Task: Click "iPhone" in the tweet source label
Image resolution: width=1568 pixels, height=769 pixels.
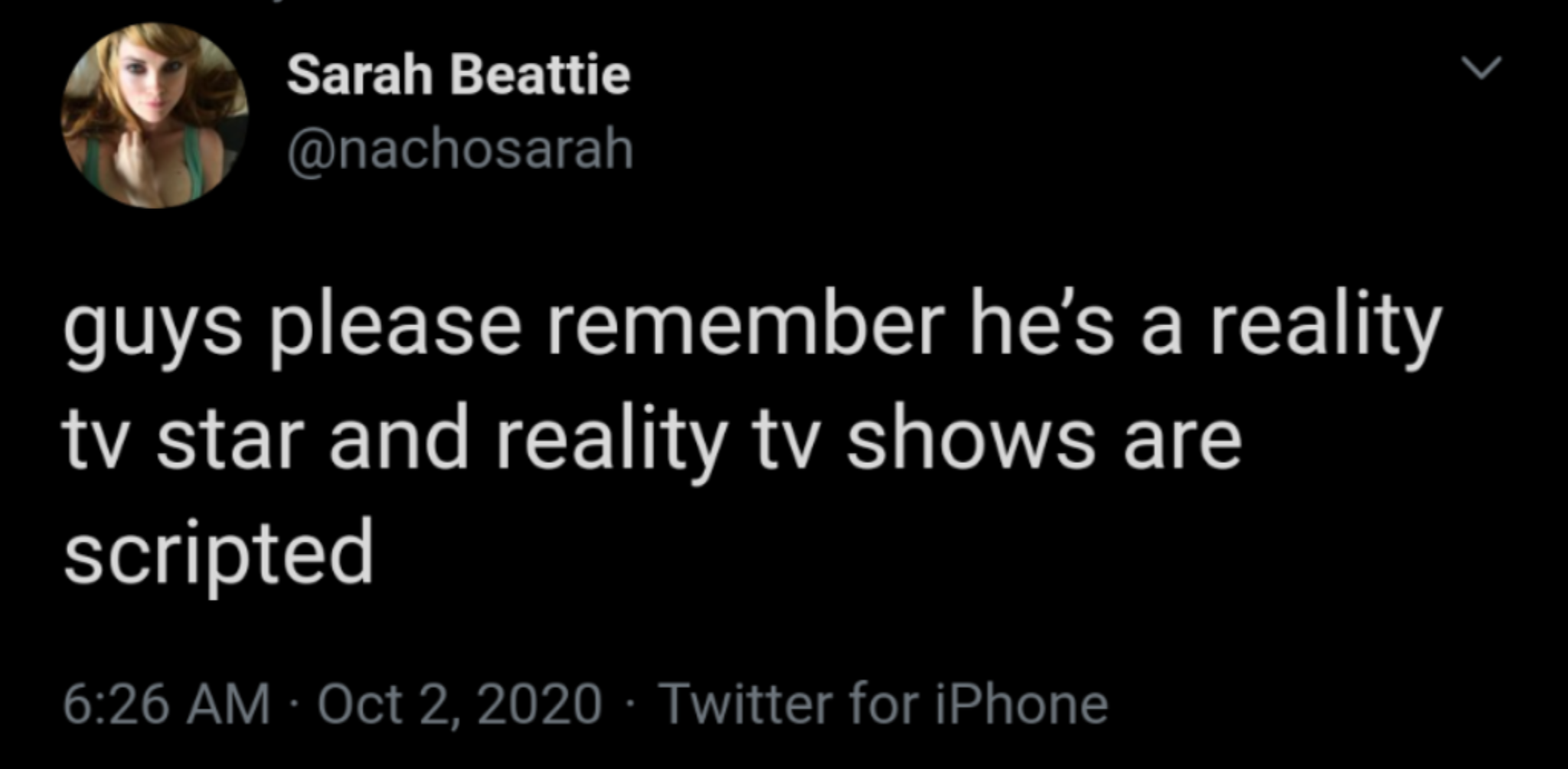Action: pyautogui.click(x=1020, y=704)
